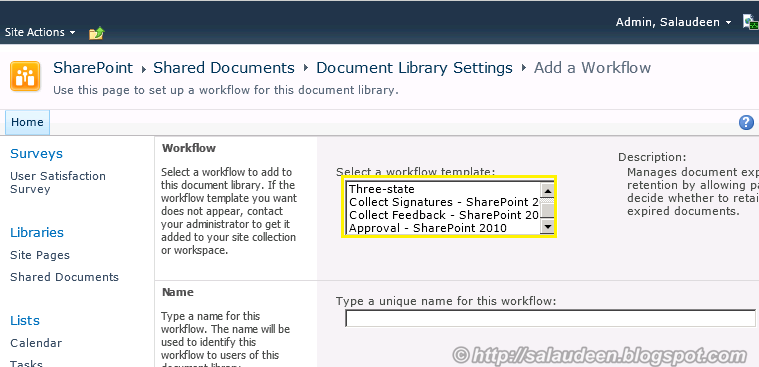The height and width of the screenshot is (367, 759).
Task: Select Collect Feedback workflow template
Action: 443,215
